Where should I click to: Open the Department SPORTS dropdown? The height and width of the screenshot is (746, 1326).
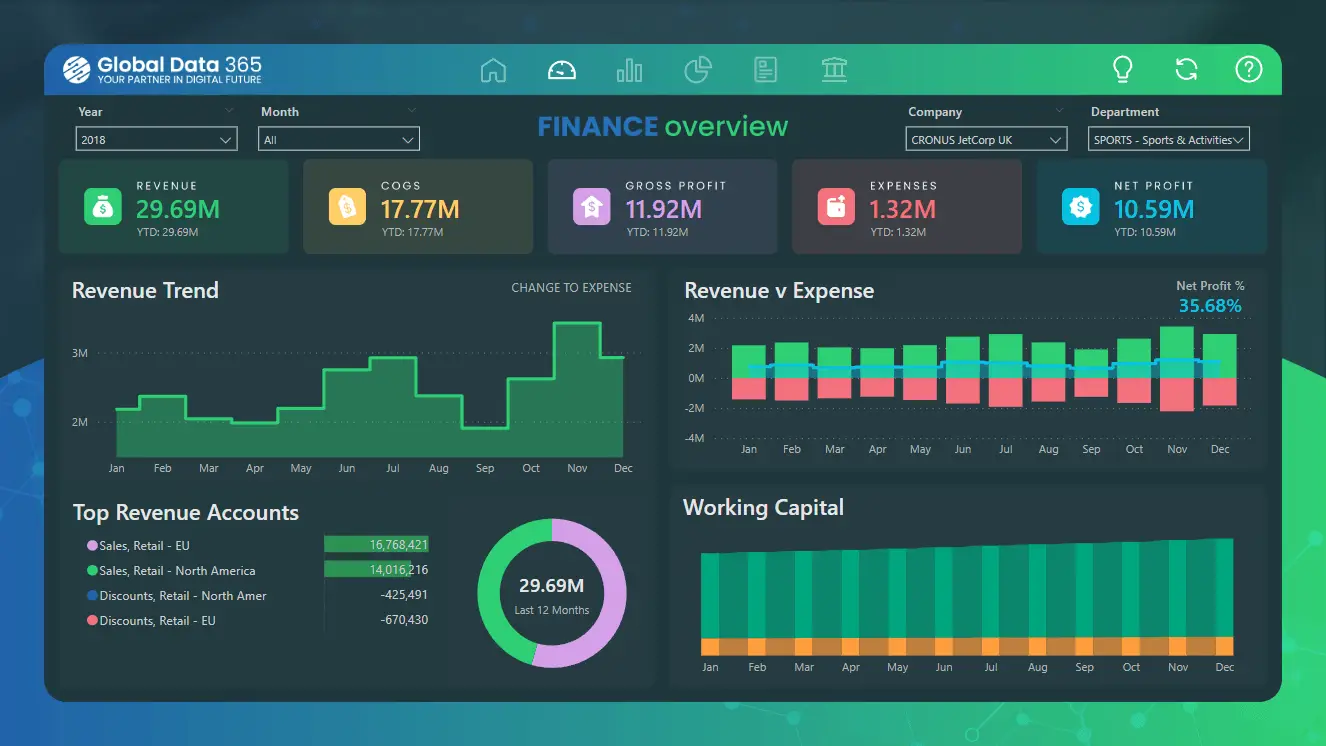[x=1169, y=140]
